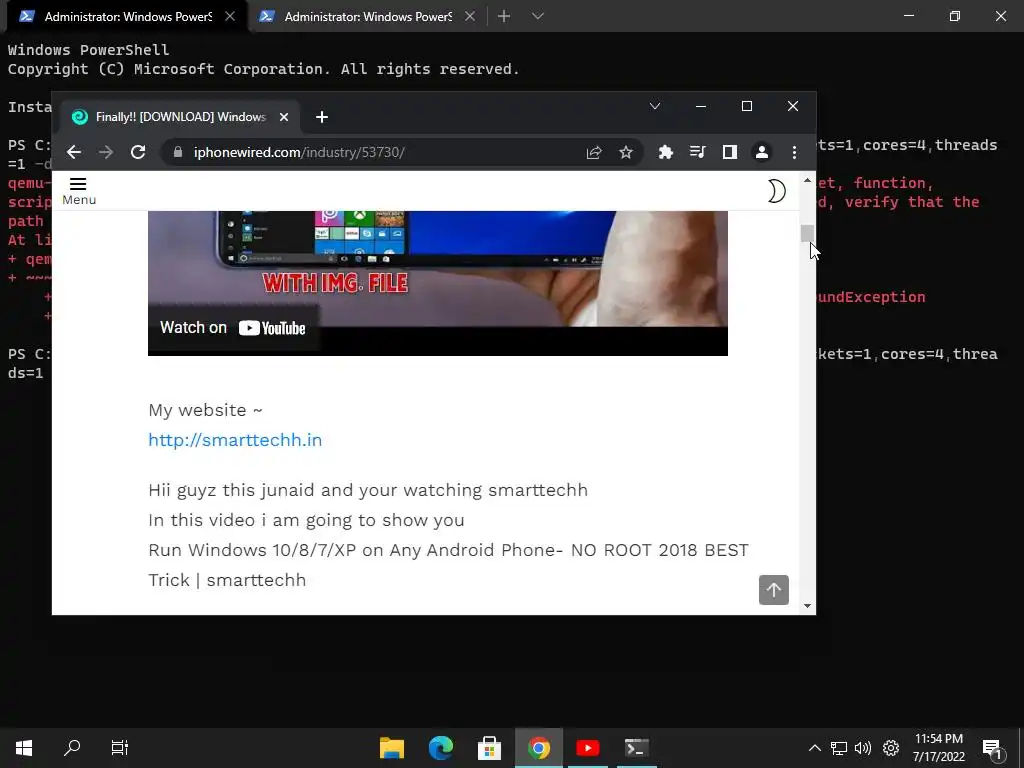View site lock information icon
Viewport: 1024px width, 768px height.
click(x=178, y=152)
